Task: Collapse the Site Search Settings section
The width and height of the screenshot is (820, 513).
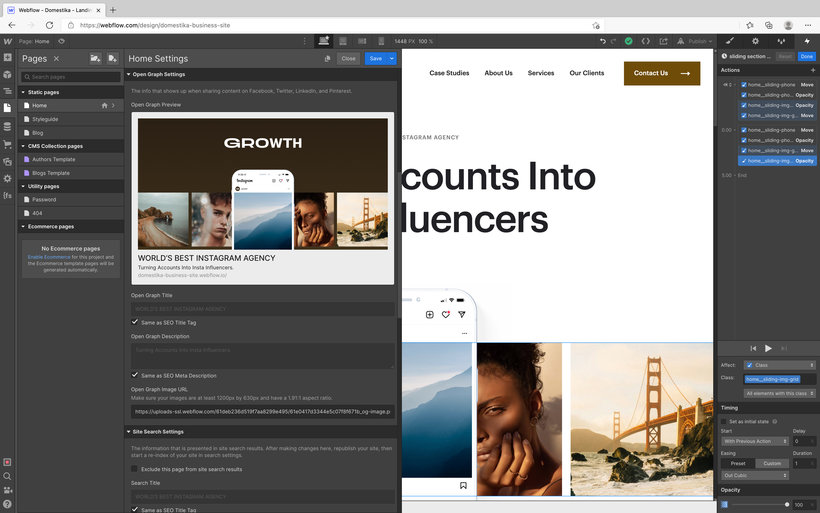Action: click(x=129, y=432)
